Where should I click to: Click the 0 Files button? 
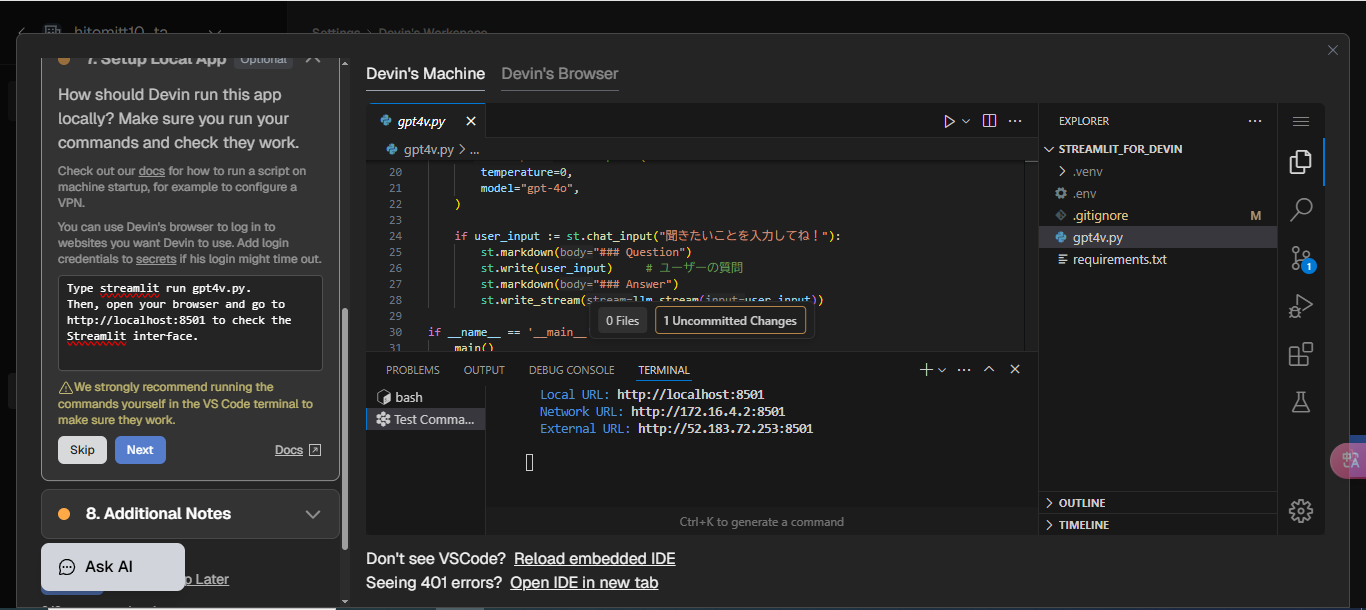click(x=622, y=321)
